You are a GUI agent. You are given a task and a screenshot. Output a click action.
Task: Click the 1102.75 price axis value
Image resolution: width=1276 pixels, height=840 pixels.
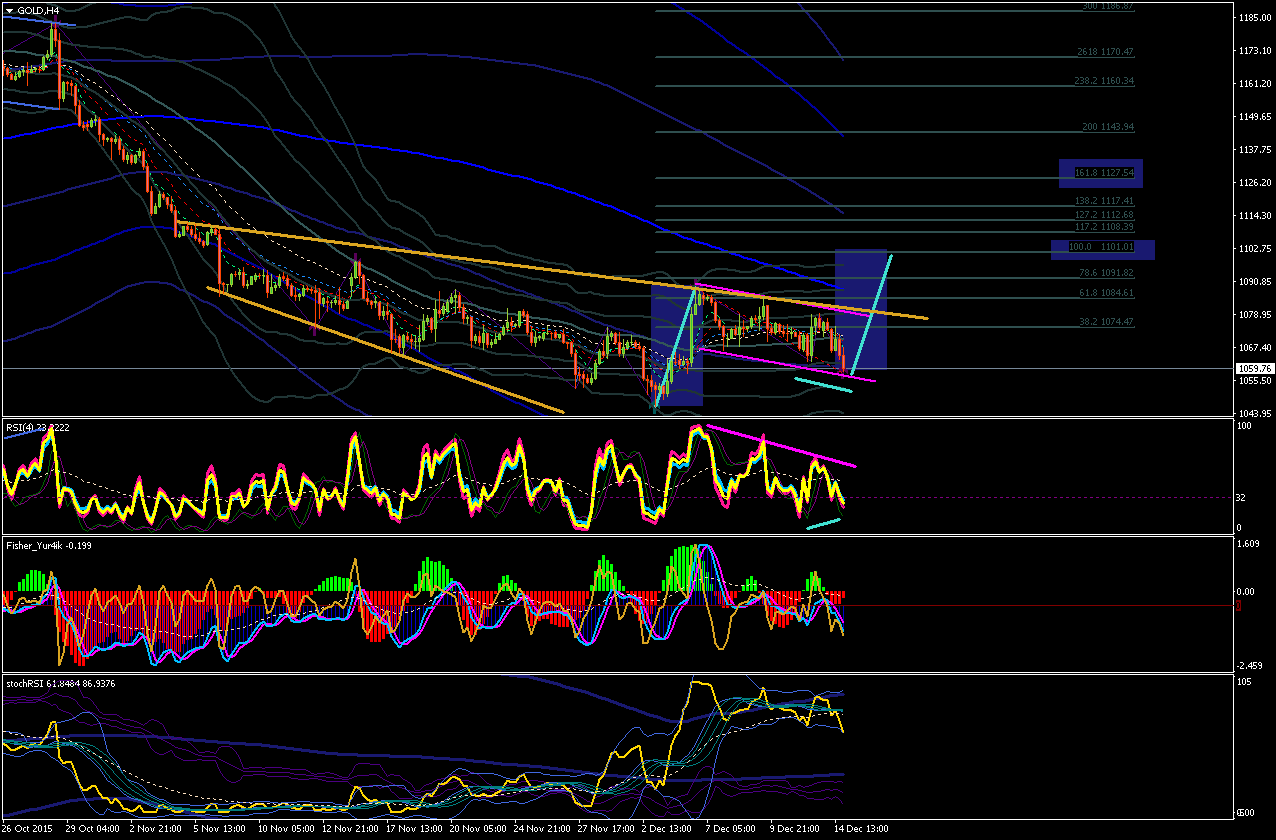[x=1253, y=249]
